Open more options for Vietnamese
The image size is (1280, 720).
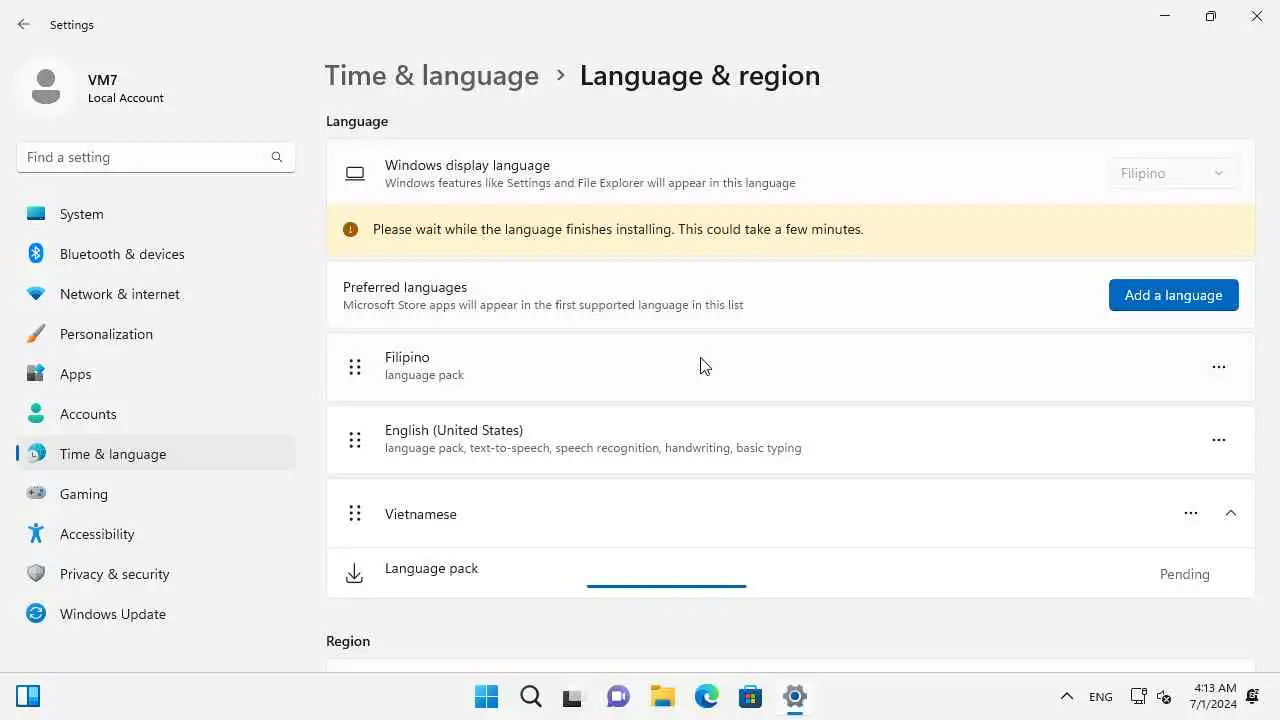tap(1190, 513)
